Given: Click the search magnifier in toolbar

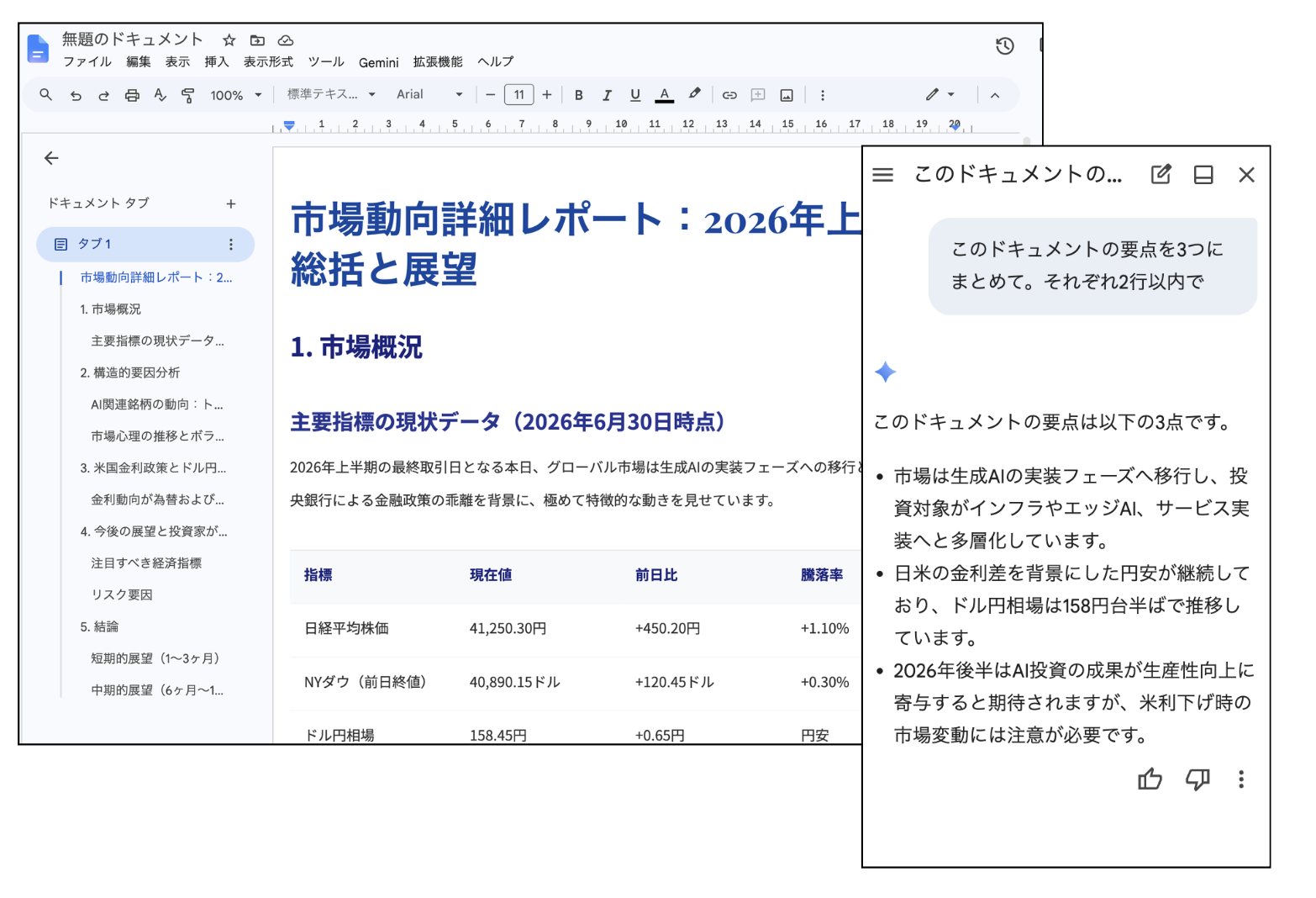Looking at the screenshot, I should point(45,95).
